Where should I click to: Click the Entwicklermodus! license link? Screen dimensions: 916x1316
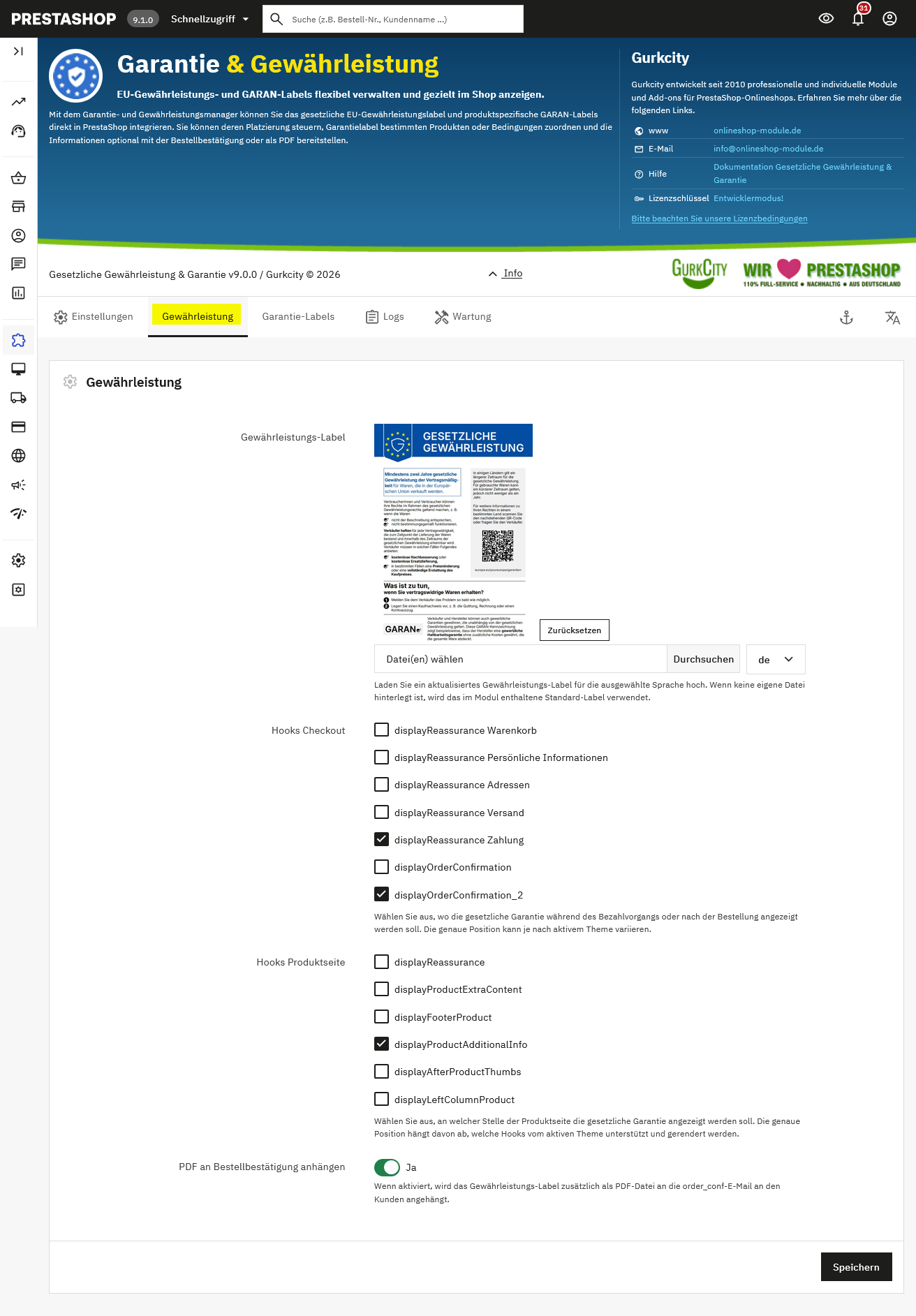[748, 198]
